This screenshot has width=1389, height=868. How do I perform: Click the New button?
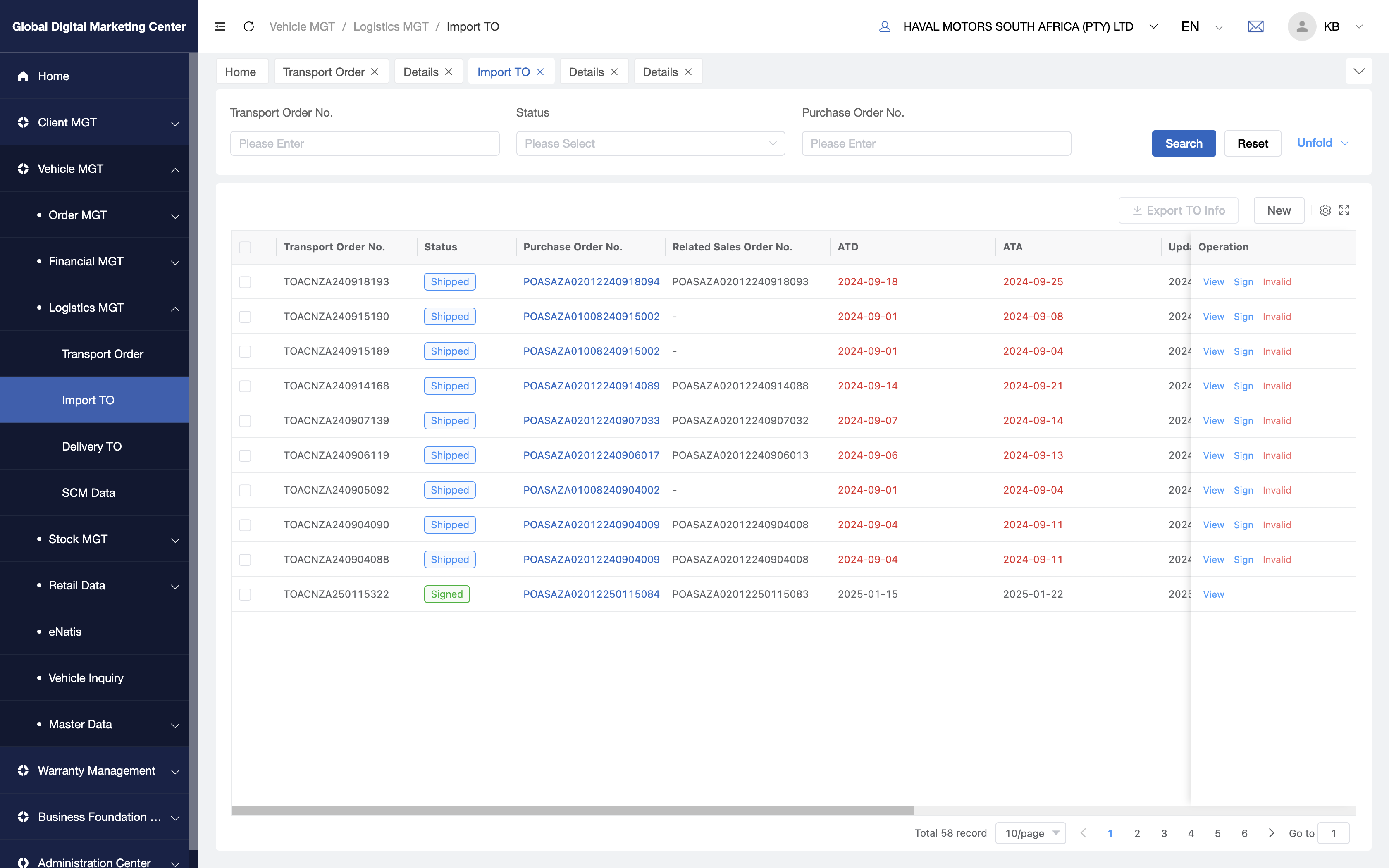click(x=1279, y=210)
